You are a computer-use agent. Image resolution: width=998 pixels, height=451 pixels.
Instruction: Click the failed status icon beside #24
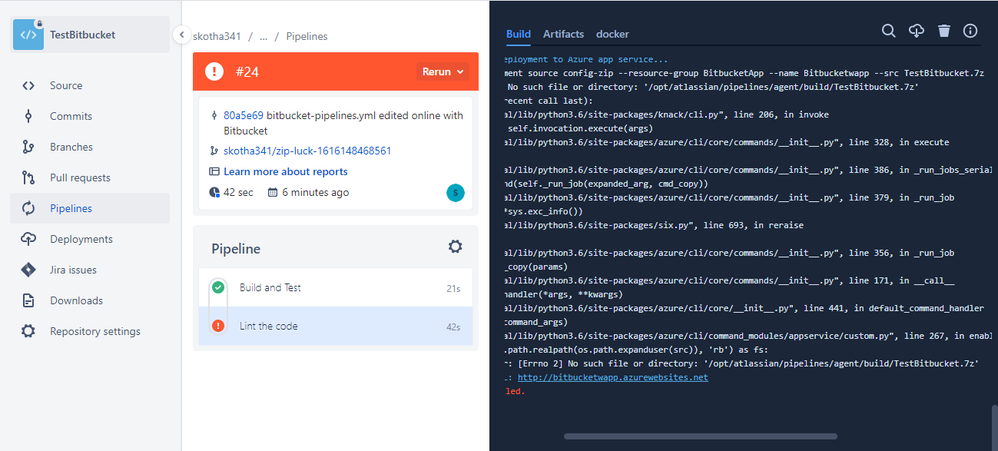click(x=214, y=72)
